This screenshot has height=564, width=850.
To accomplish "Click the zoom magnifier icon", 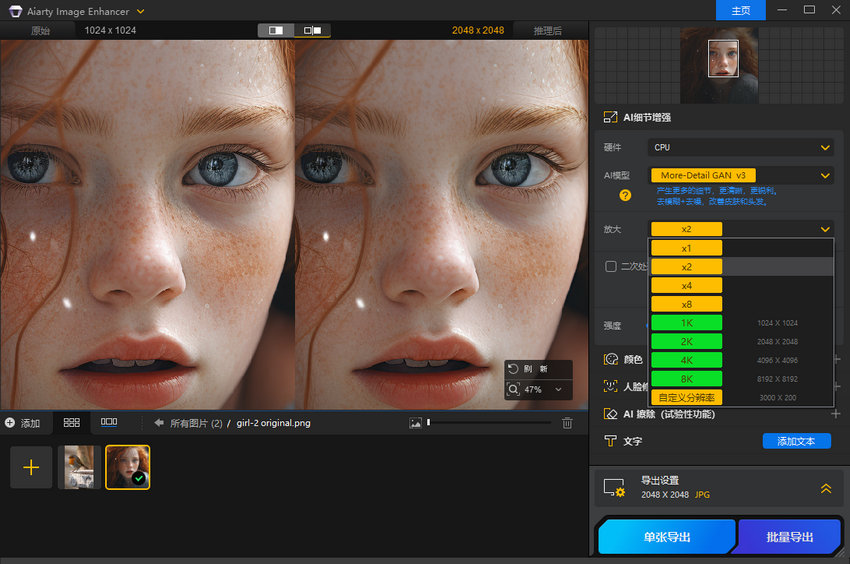I will (513, 389).
